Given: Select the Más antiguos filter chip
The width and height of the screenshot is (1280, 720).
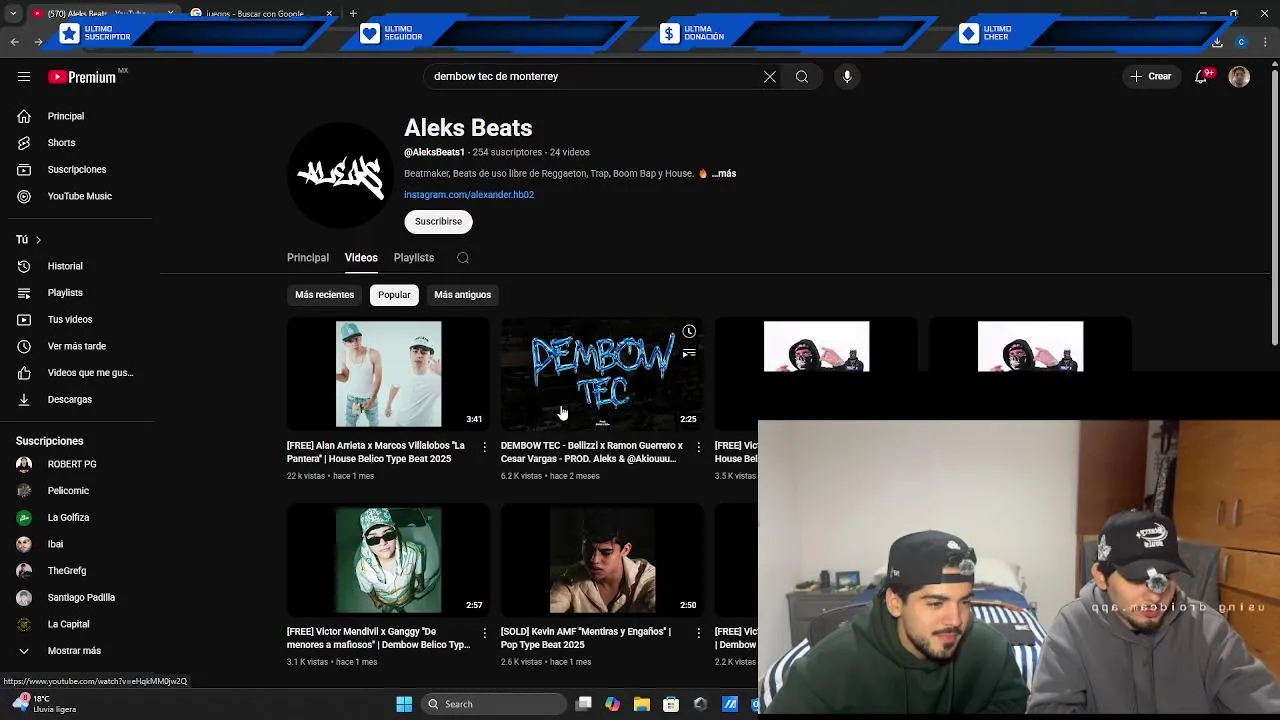Looking at the screenshot, I should pos(463,295).
